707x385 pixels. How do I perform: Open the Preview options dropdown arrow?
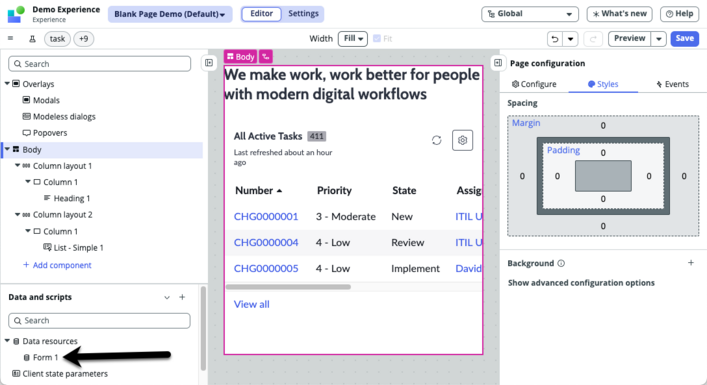pyautogui.click(x=659, y=39)
